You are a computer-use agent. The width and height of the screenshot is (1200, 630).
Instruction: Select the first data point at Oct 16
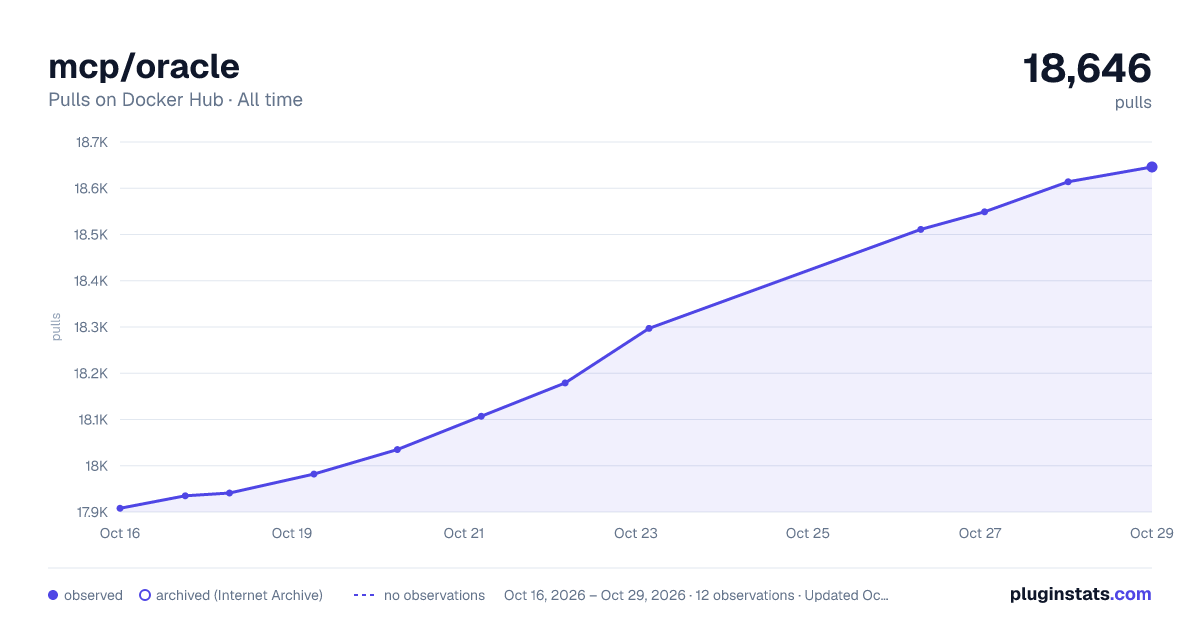[120, 508]
